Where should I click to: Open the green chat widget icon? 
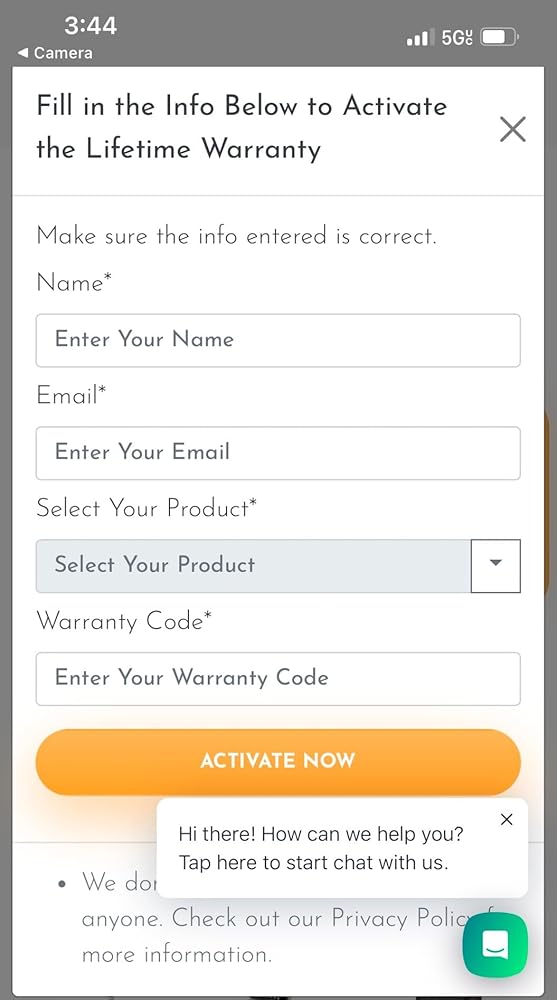coord(495,945)
